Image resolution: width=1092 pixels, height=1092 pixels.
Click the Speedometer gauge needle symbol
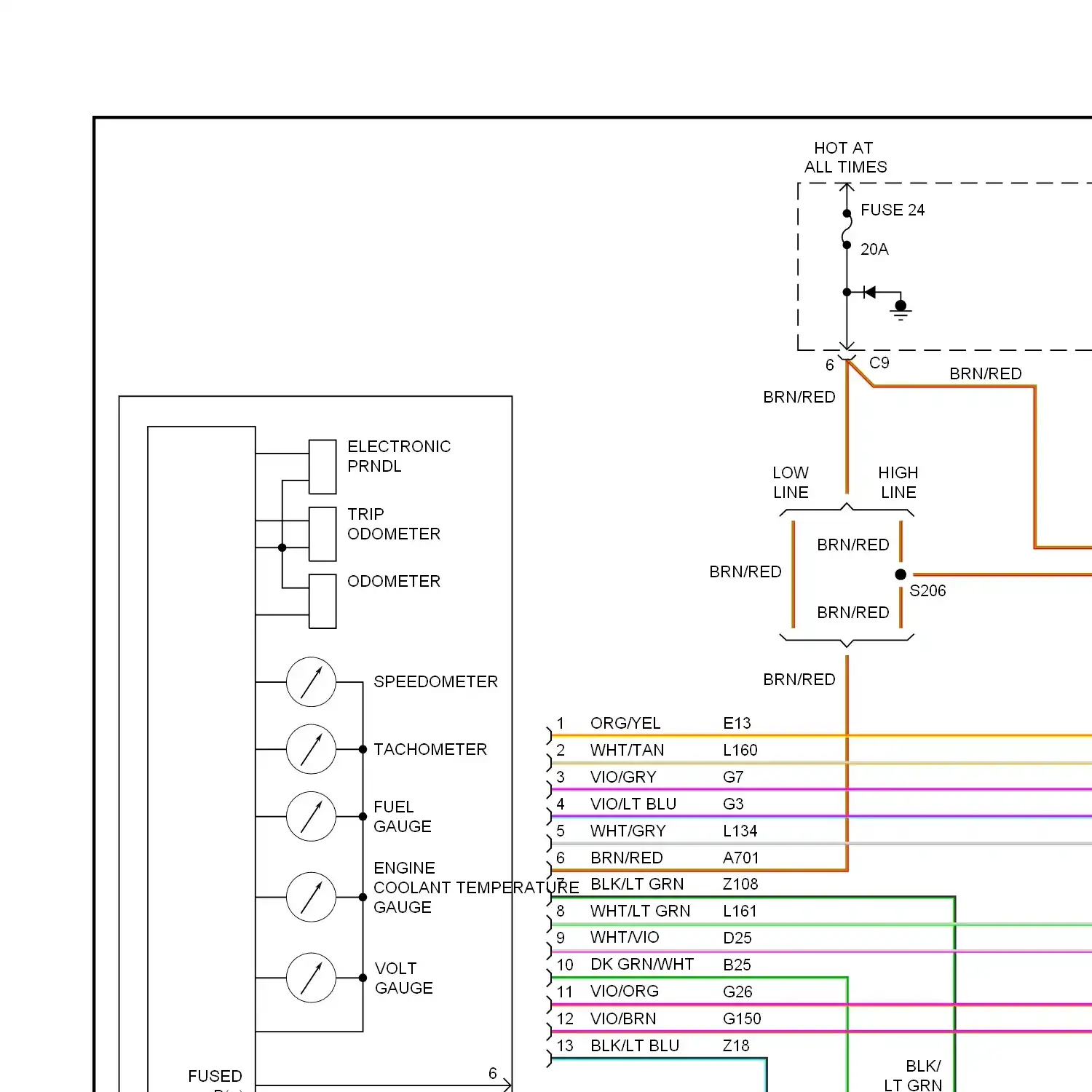[311, 682]
